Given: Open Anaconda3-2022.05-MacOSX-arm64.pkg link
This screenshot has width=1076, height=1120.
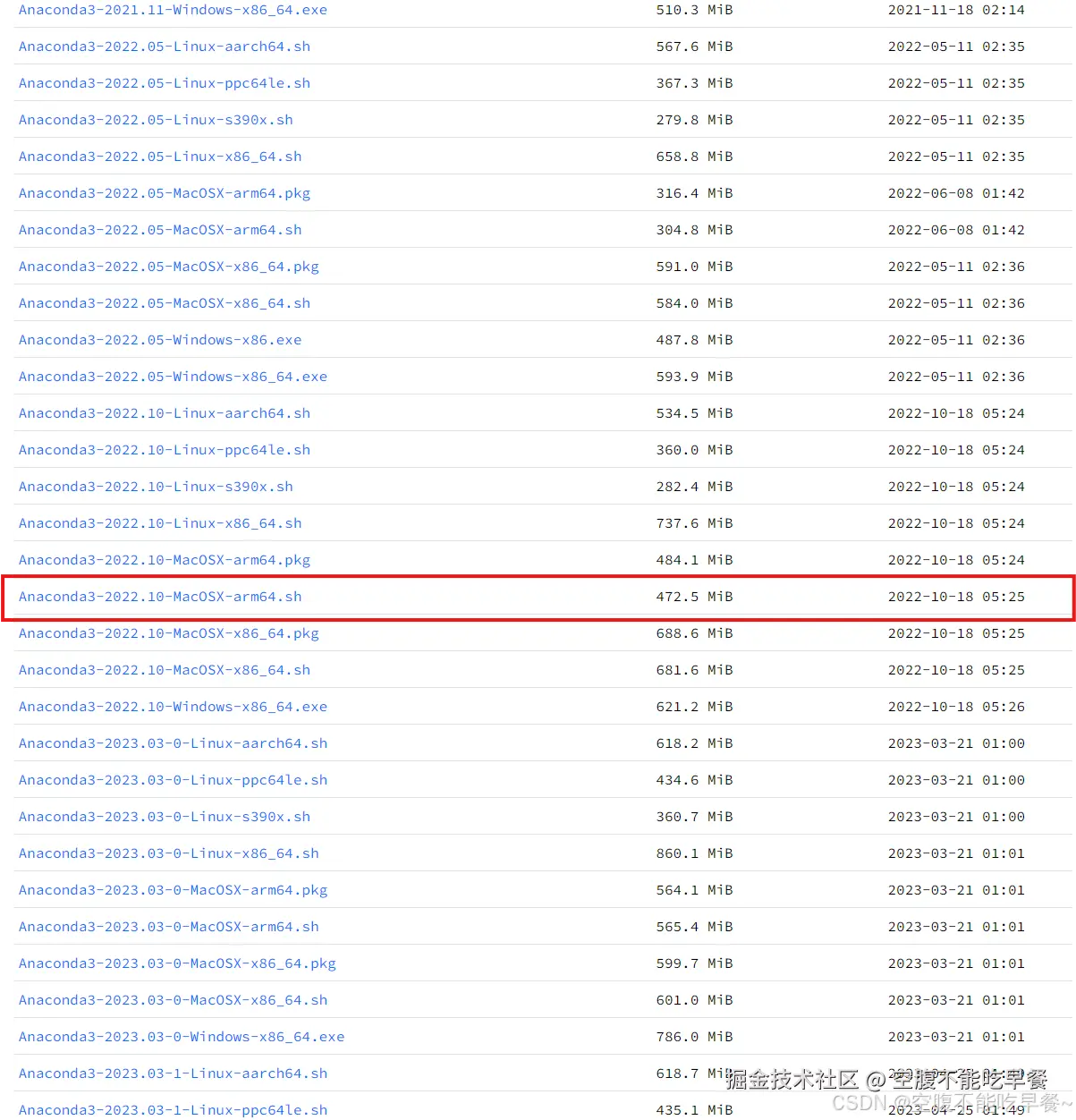Looking at the screenshot, I should pyautogui.click(x=165, y=193).
